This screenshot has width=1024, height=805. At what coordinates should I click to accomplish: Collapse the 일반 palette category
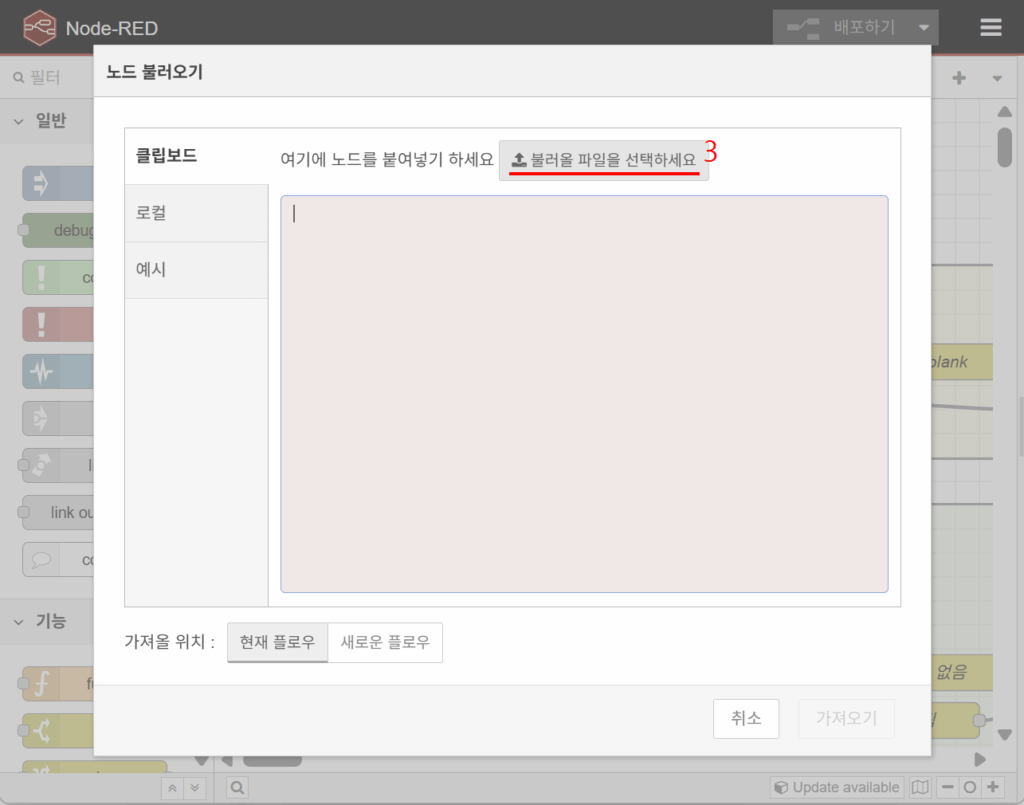(x=20, y=121)
